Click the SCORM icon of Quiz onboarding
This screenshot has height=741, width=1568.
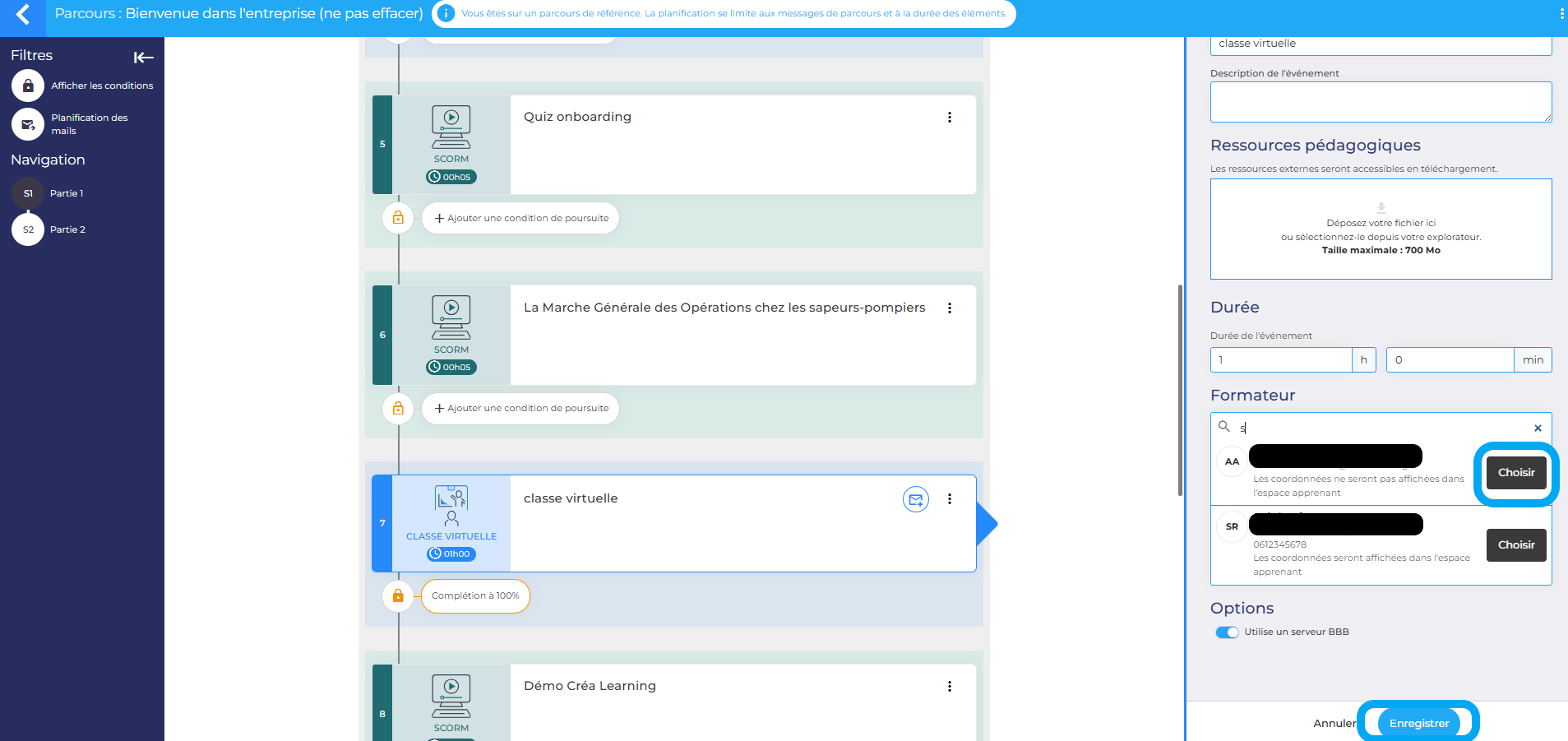coord(451,127)
